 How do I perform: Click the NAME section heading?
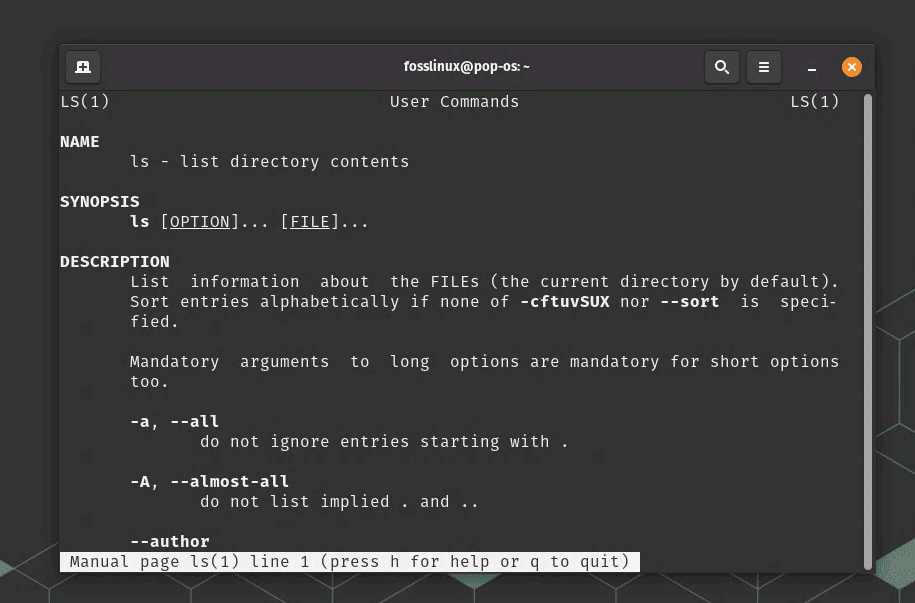tap(80, 142)
